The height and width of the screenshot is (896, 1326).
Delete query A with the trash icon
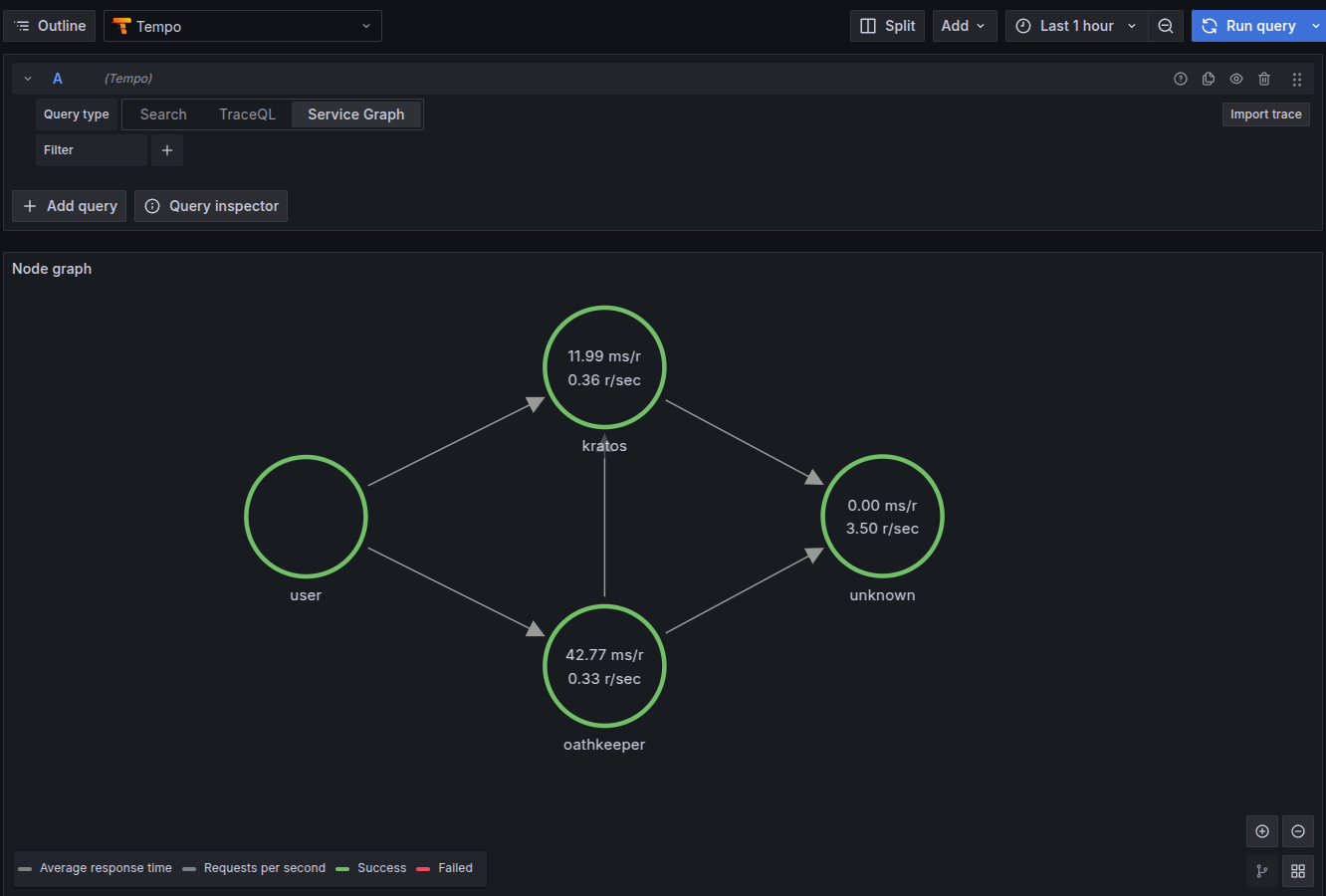point(1264,79)
